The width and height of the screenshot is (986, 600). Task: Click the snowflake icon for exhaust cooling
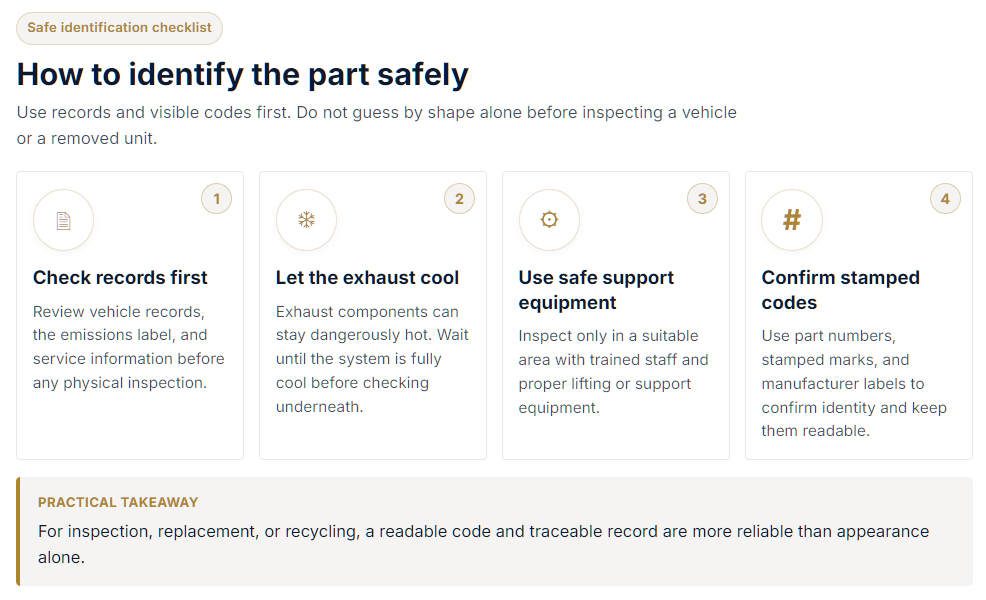coord(306,220)
